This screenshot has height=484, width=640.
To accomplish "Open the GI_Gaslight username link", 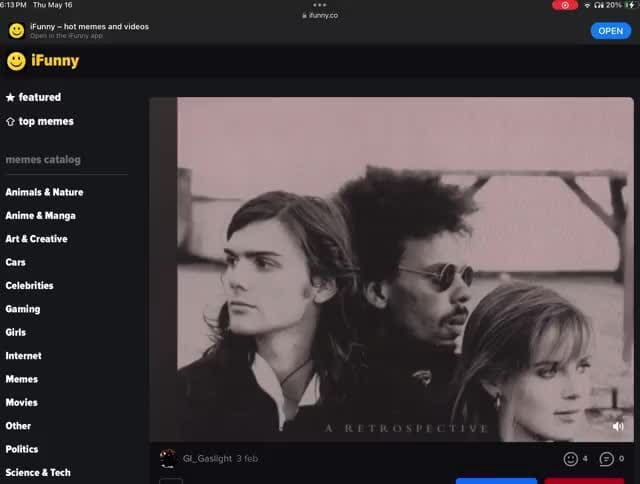I will click(206, 459).
